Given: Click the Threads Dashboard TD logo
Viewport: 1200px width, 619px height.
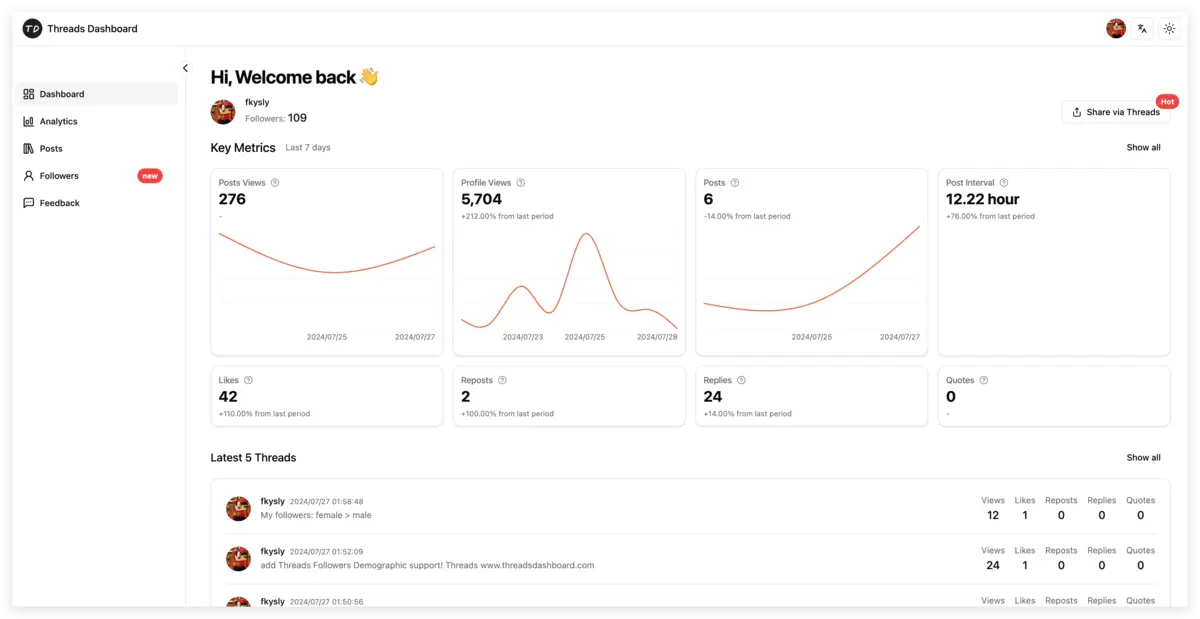Looking at the screenshot, I should (x=32, y=29).
